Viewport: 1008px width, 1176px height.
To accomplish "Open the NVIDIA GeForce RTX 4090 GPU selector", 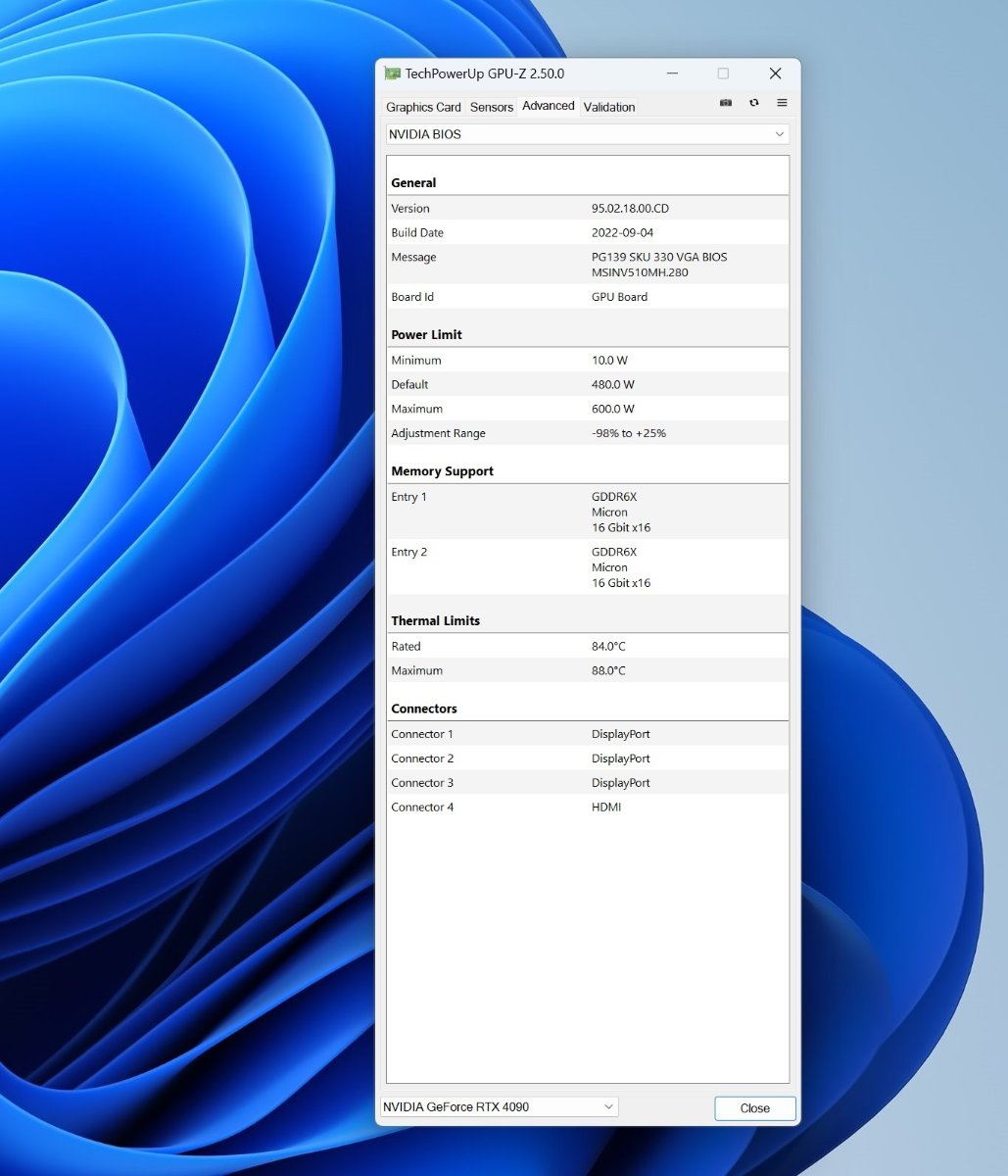I will (500, 1107).
